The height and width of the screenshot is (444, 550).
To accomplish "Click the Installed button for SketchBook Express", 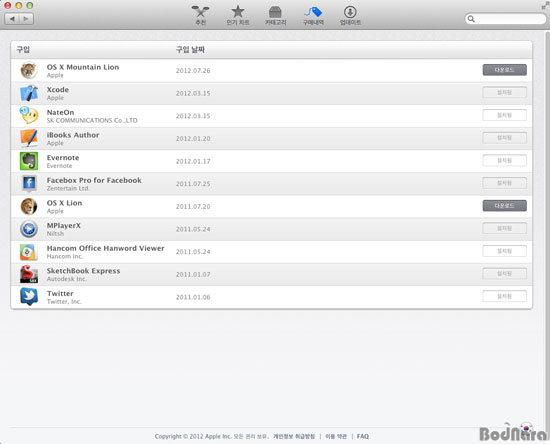I will [504, 274].
